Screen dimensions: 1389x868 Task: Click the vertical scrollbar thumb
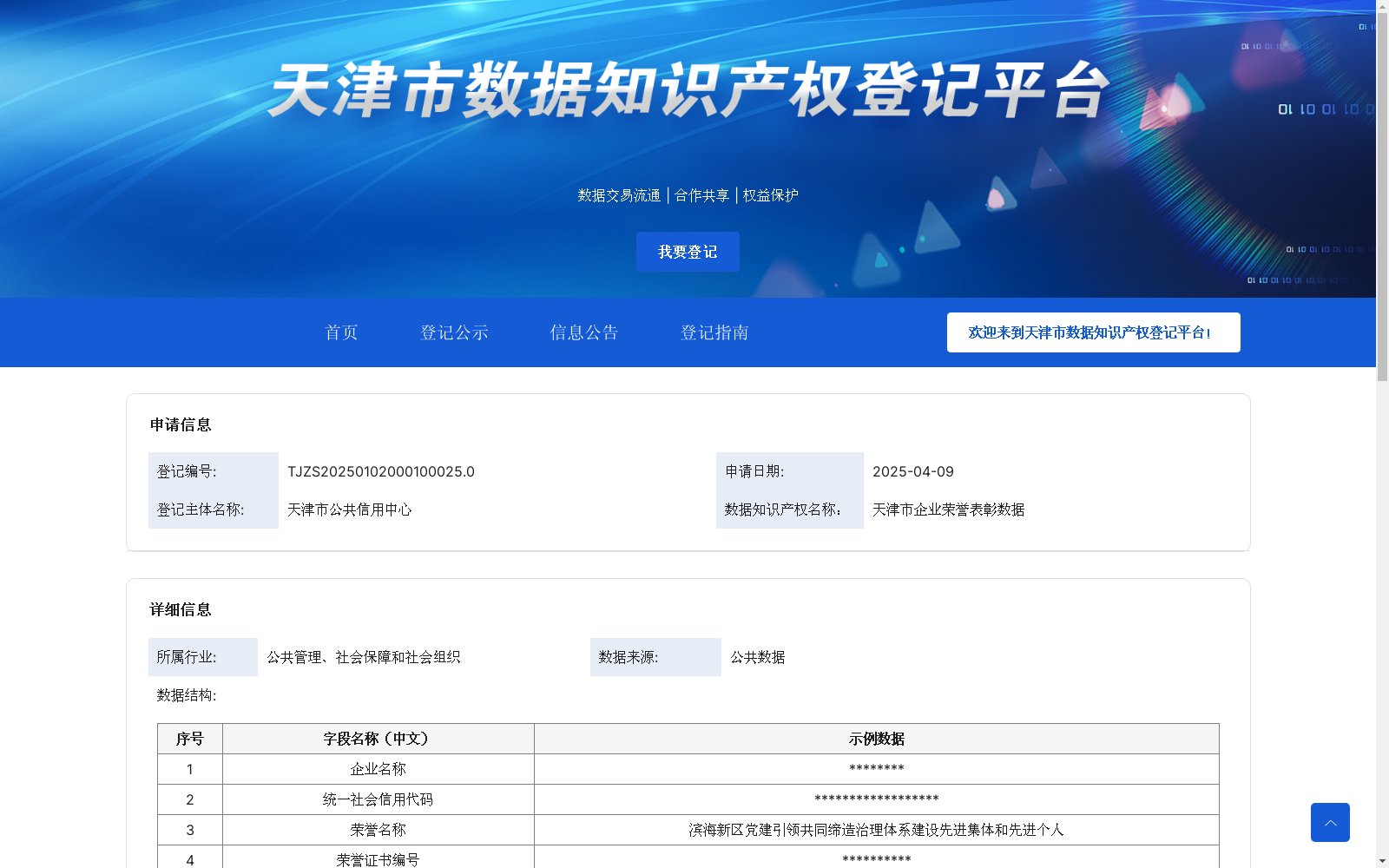tap(1382, 198)
